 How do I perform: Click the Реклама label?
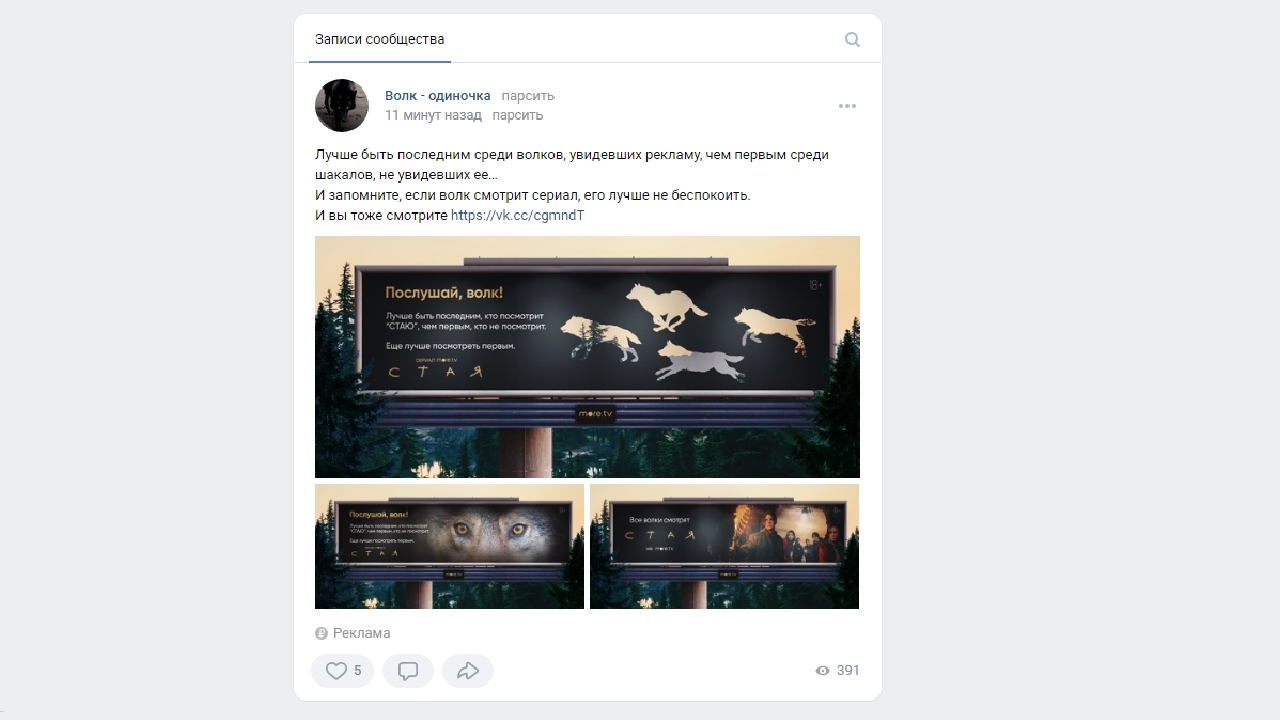tap(361, 634)
